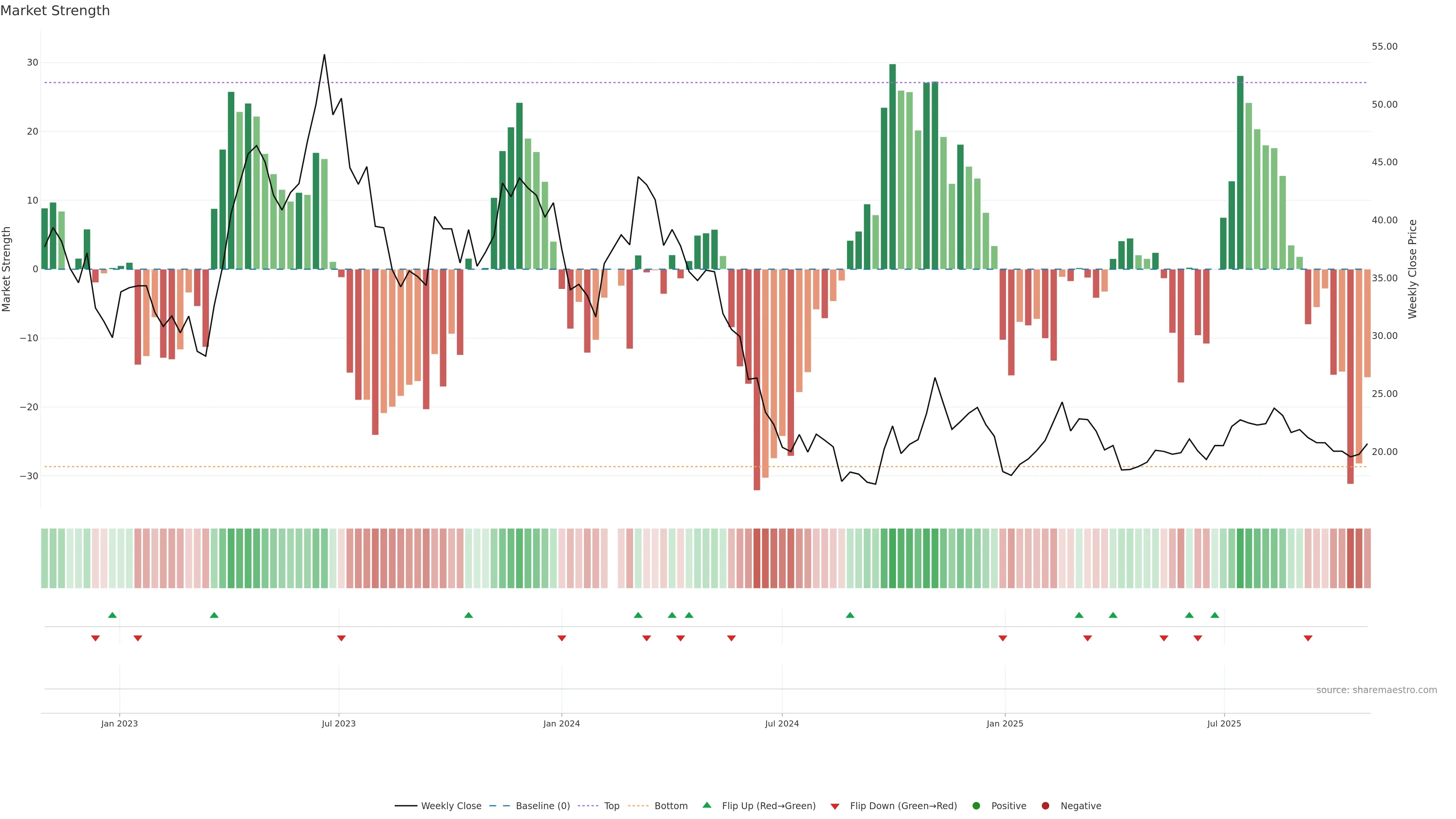Click the Jan 2024 x-axis label
The width and height of the screenshot is (1456, 819).
click(561, 723)
